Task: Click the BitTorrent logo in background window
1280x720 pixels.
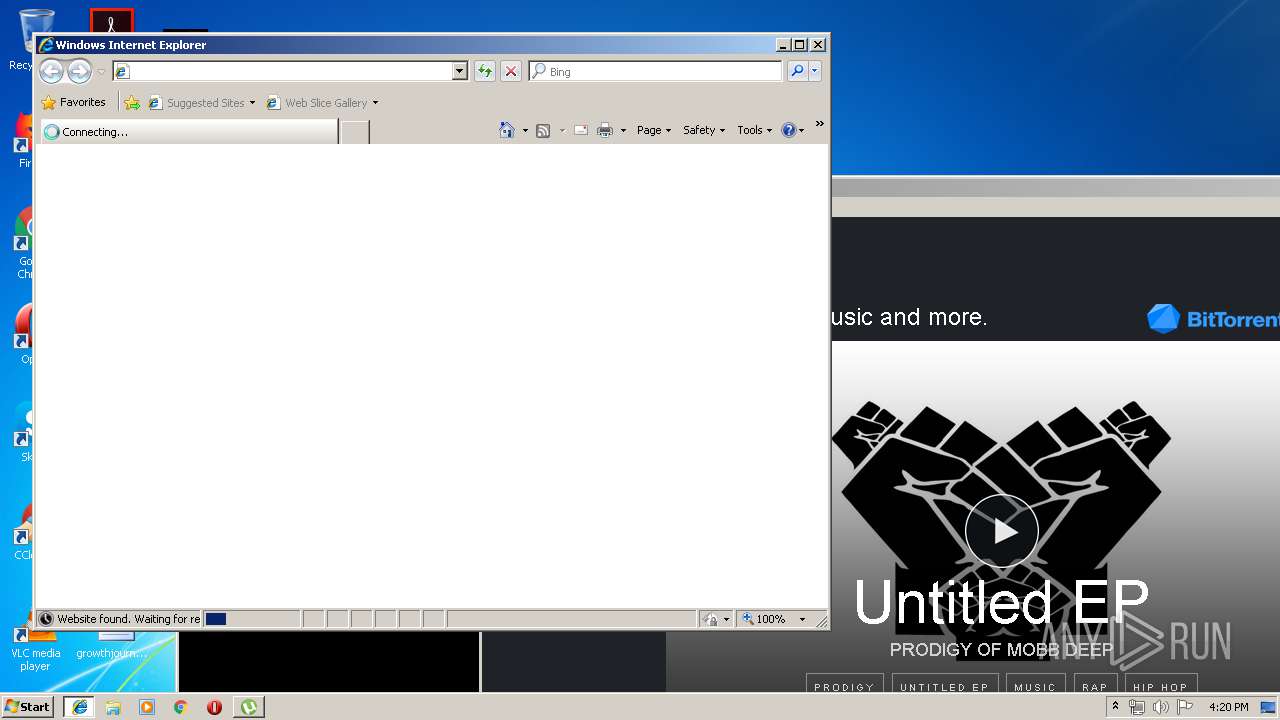Action: (1213, 318)
